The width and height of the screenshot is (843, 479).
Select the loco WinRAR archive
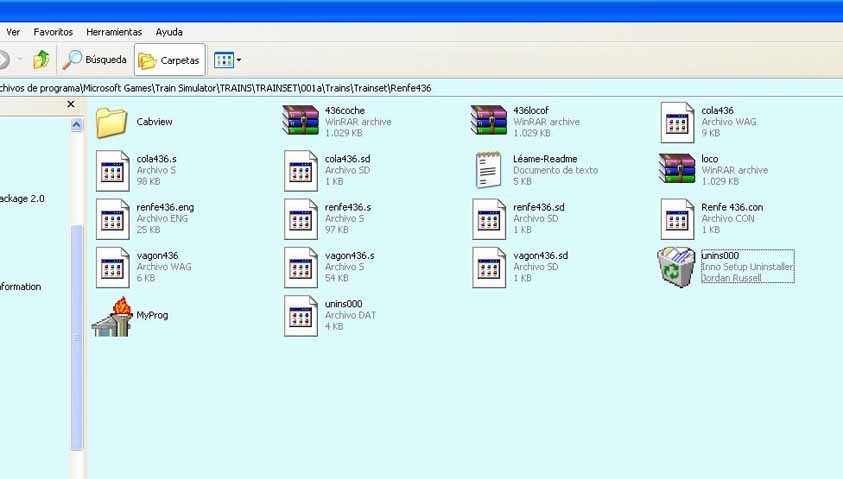677,170
